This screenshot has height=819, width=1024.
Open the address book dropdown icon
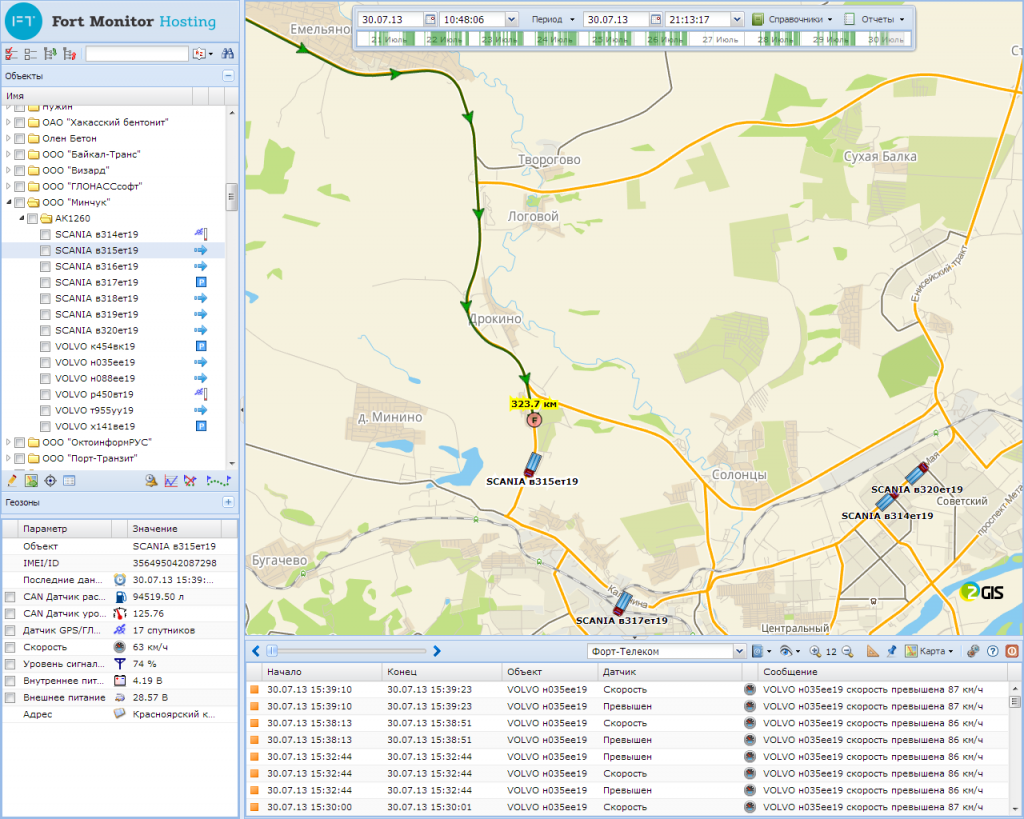coord(761,651)
